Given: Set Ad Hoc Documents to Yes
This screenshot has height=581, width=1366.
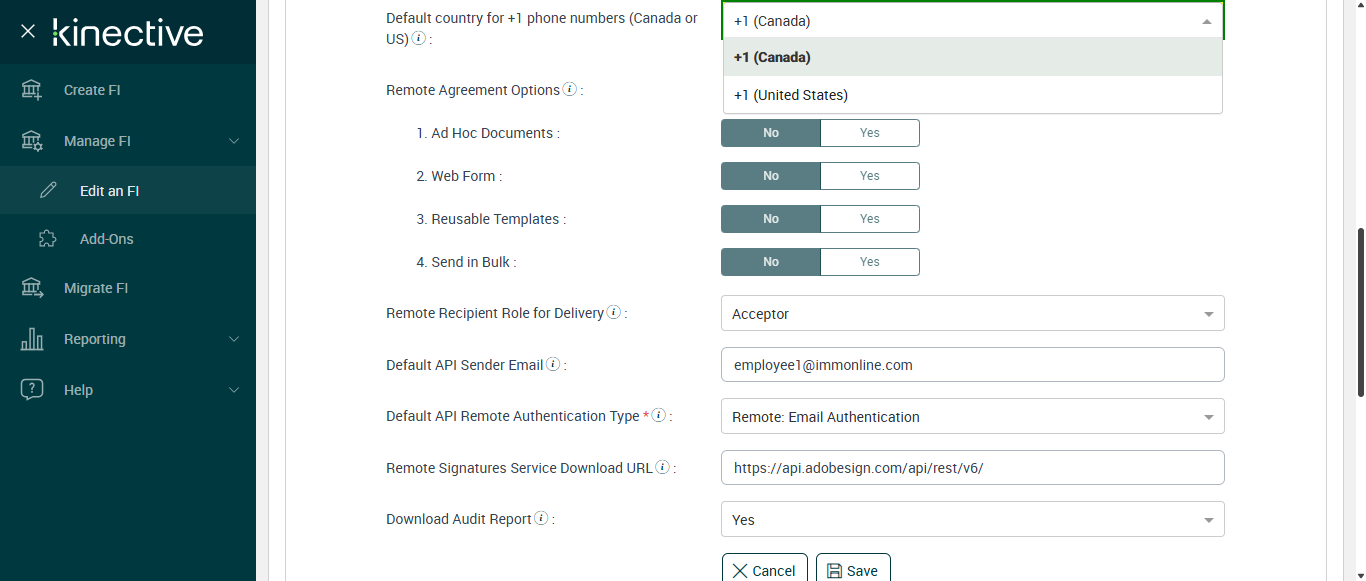Looking at the screenshot, I should click(869, 133).
